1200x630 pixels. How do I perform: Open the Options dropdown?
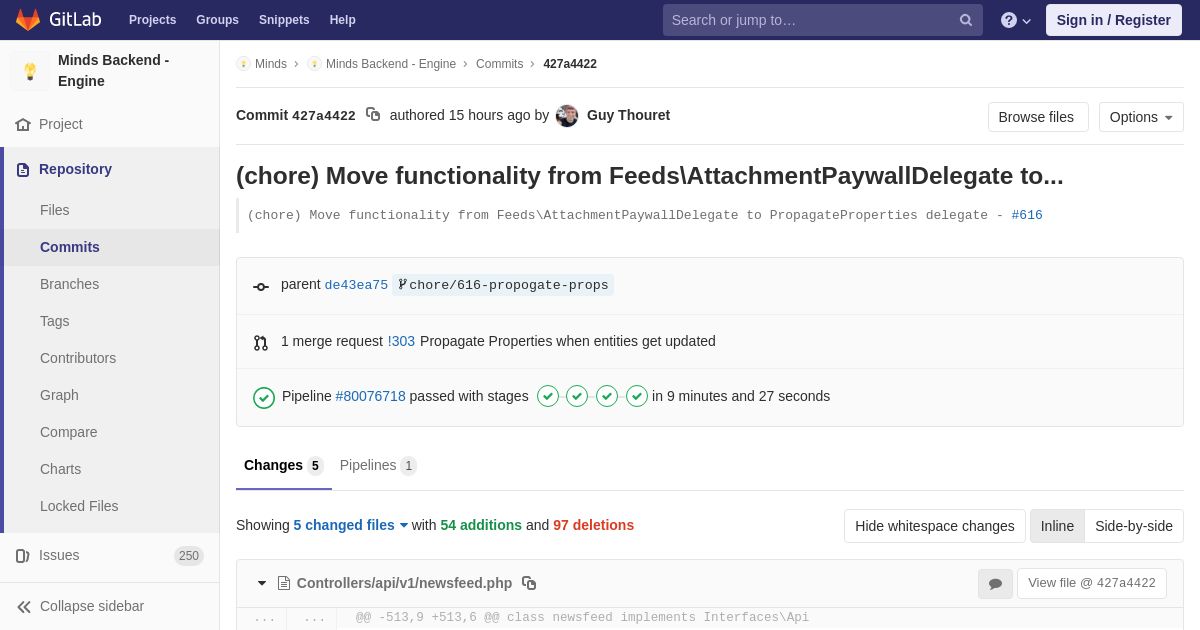tap(1141, 117)
